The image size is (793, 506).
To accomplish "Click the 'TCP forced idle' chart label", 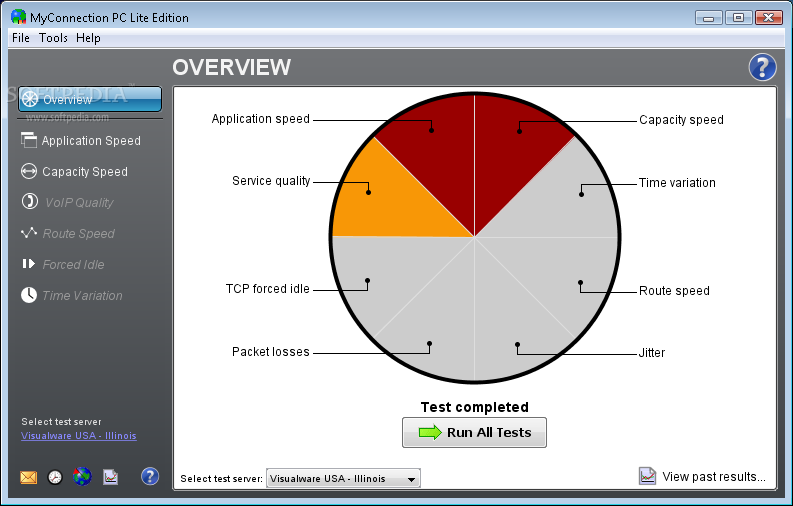I will click(x=268, y=289).
